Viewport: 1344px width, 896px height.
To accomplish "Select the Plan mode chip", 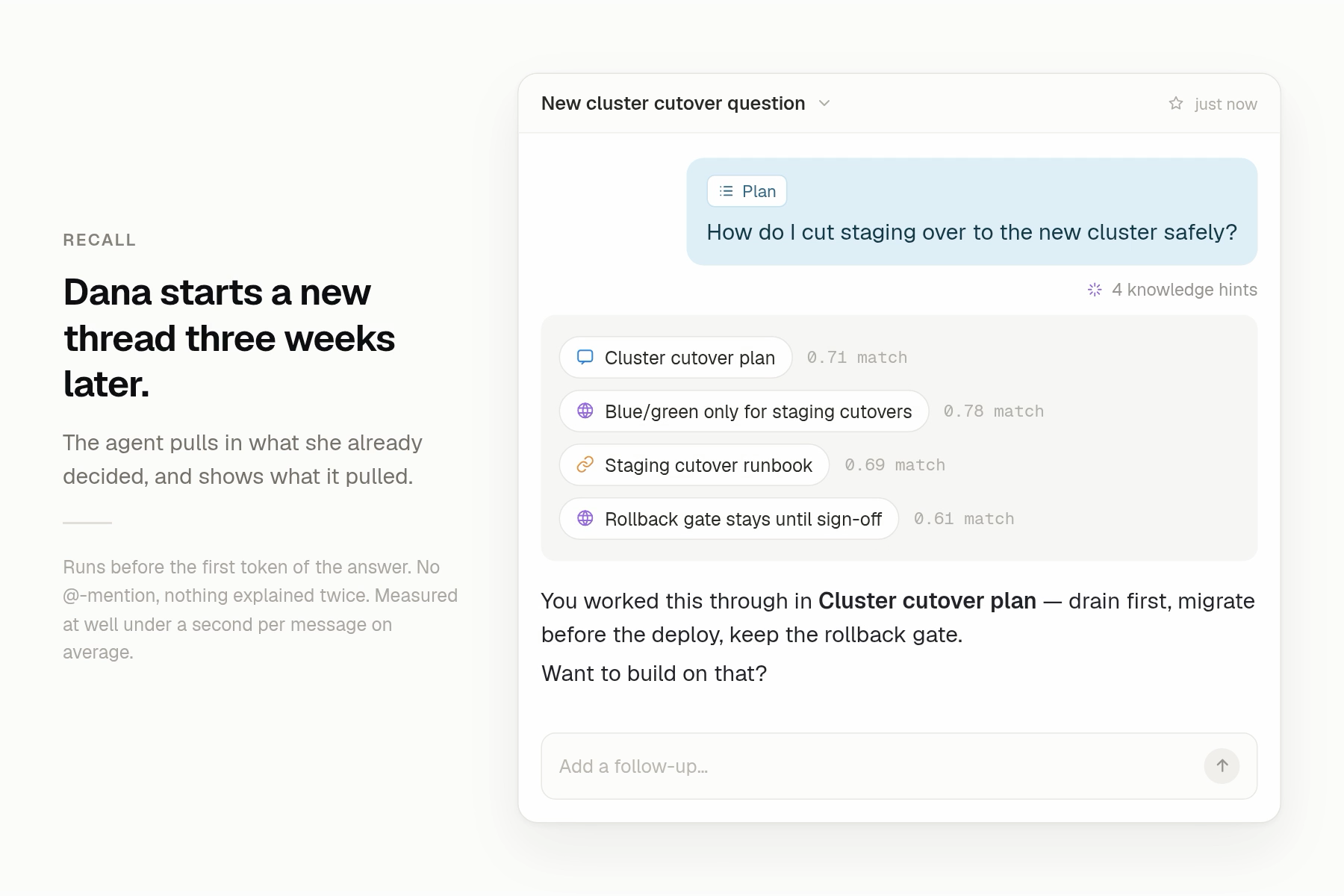I will [747, 191].
